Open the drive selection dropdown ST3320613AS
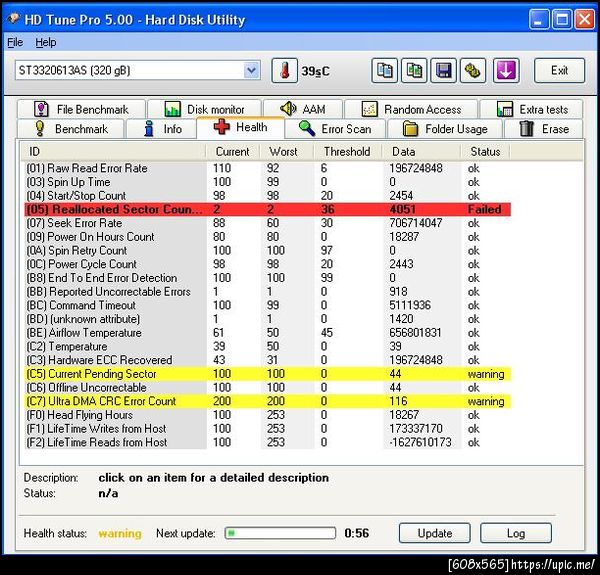 tap(138, 70)
